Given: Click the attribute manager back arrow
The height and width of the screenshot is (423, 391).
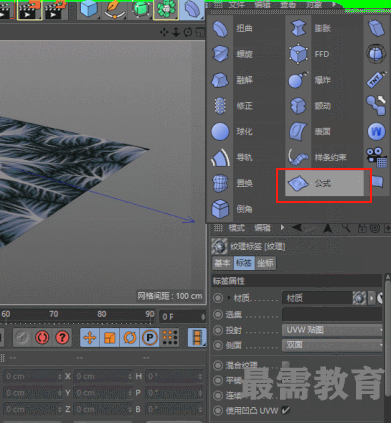Looking at the screenshot, I should click(297, 228).
